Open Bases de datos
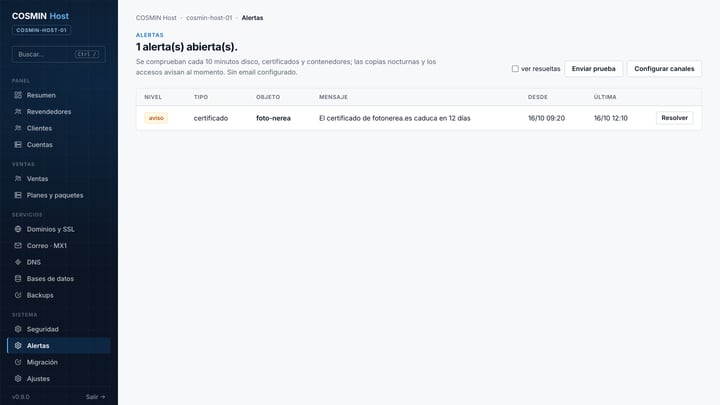This screenshot has width=720, height=405. pyautogui.click(x=59, y=279)
